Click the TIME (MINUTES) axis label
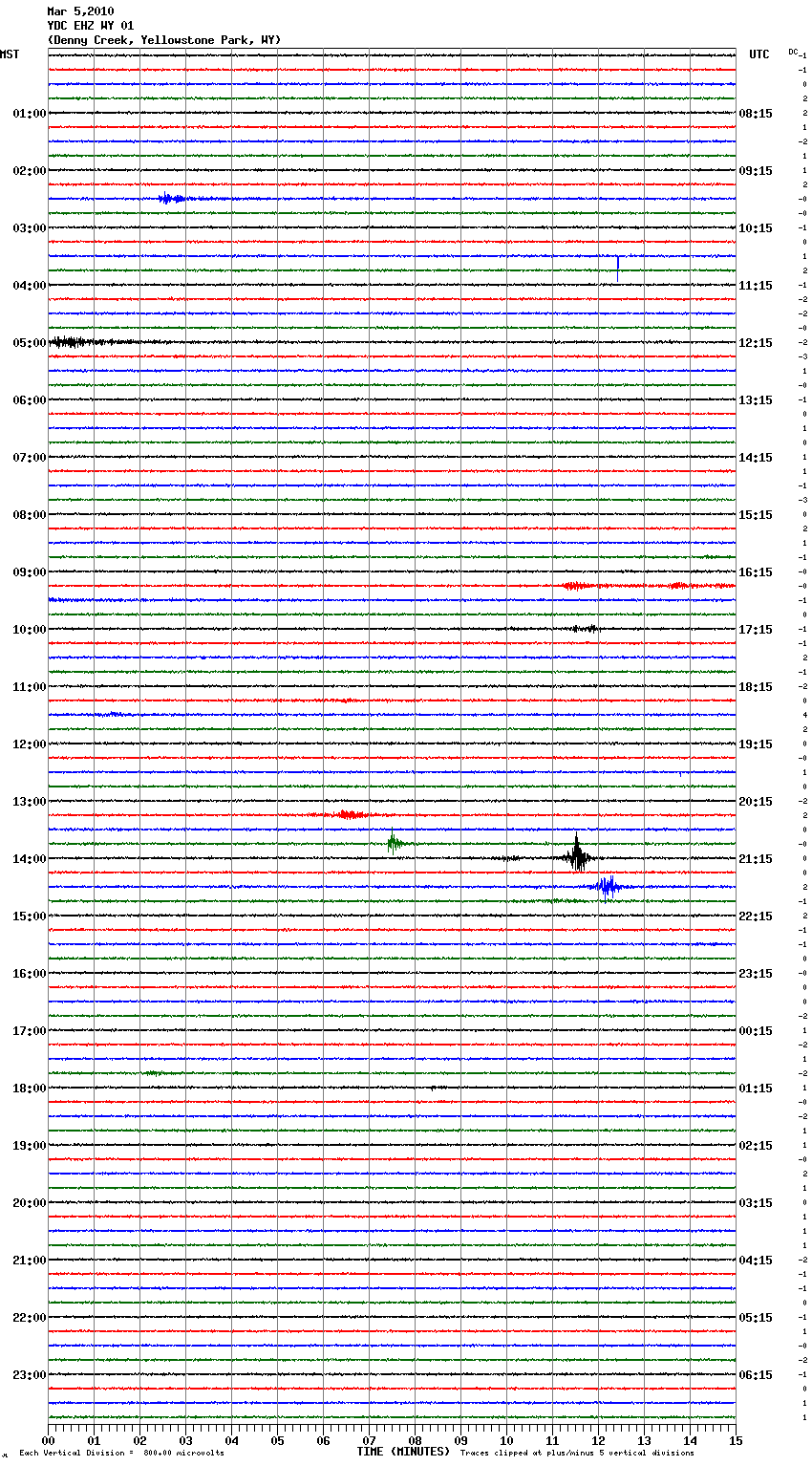This screenshot has width=812, height=1466. click(402, 1452)
